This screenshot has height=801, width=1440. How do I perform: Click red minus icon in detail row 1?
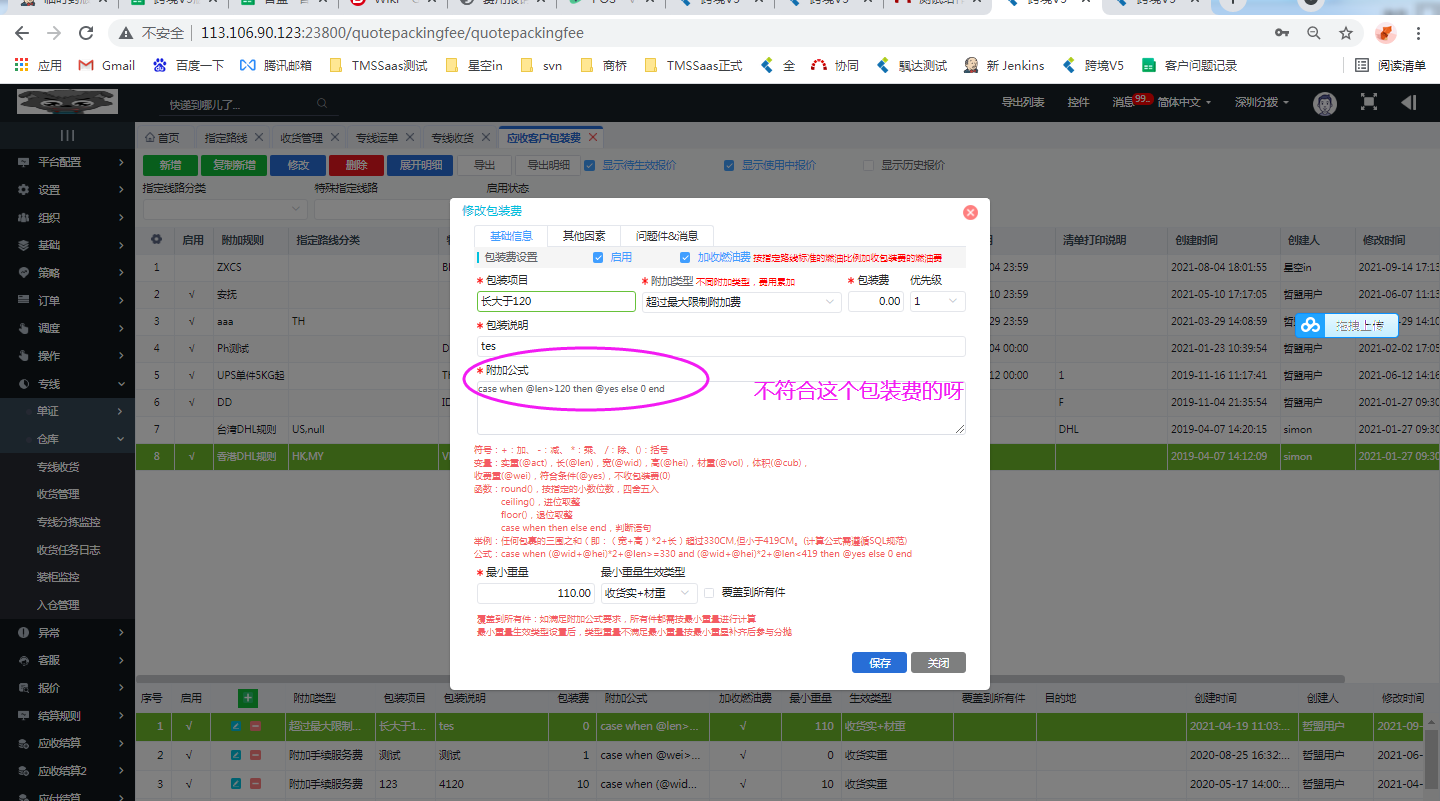pyautogui.click(x=255, y=727)
